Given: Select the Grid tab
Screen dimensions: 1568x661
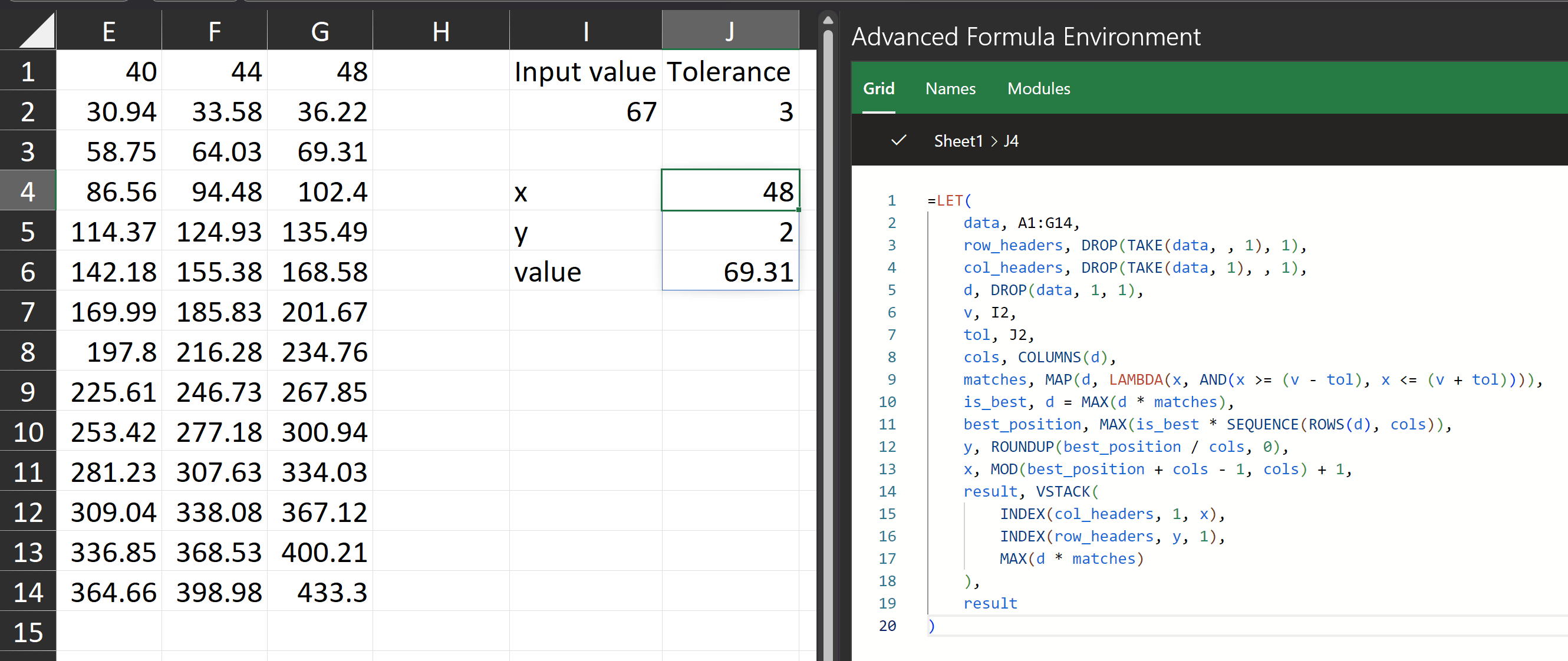Looking at the screenshot, I should pyautogui.click(x=878, y=89).
